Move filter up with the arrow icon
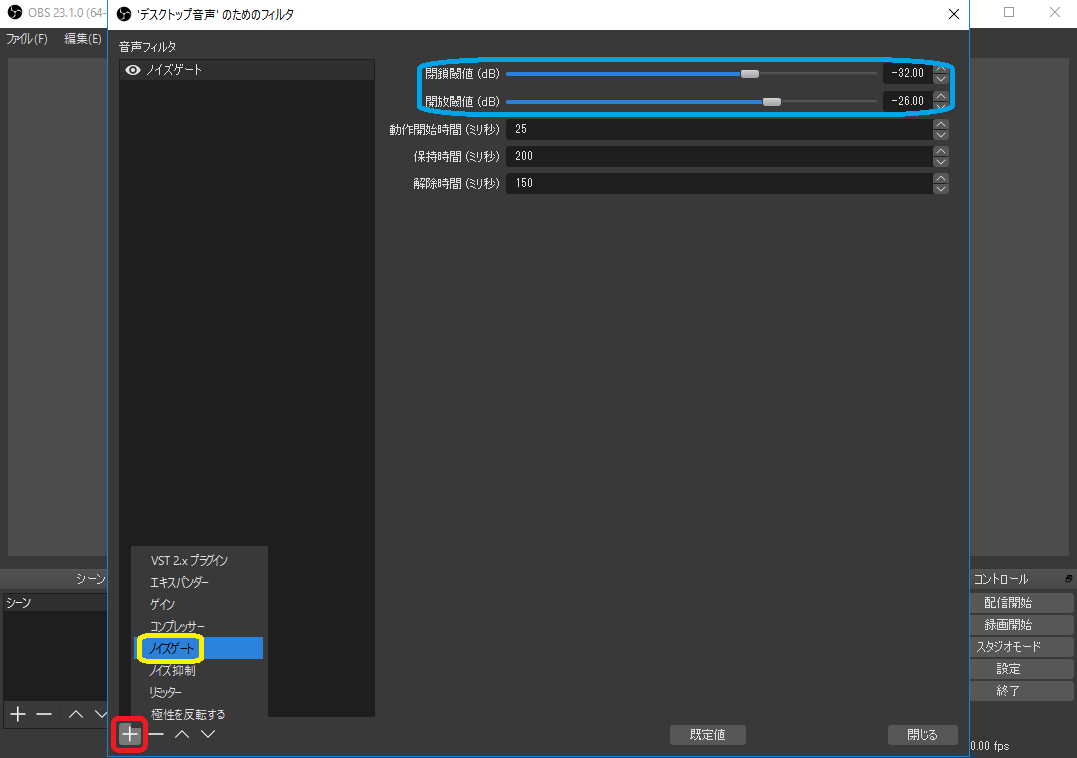1077x758 pixels. [x=182, y=734]
